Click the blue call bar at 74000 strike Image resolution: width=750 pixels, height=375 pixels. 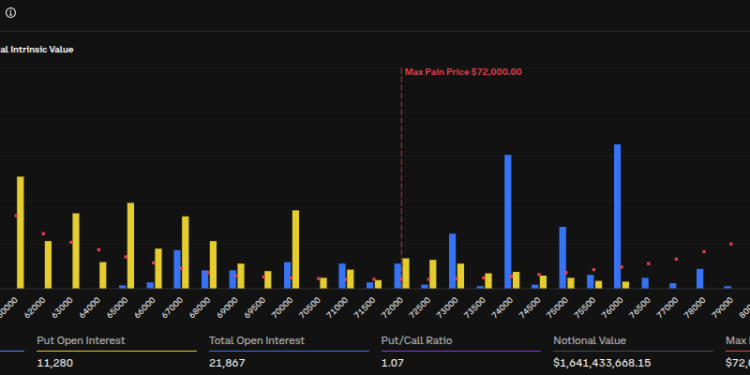pyautogui.click(x=508, y=221)
